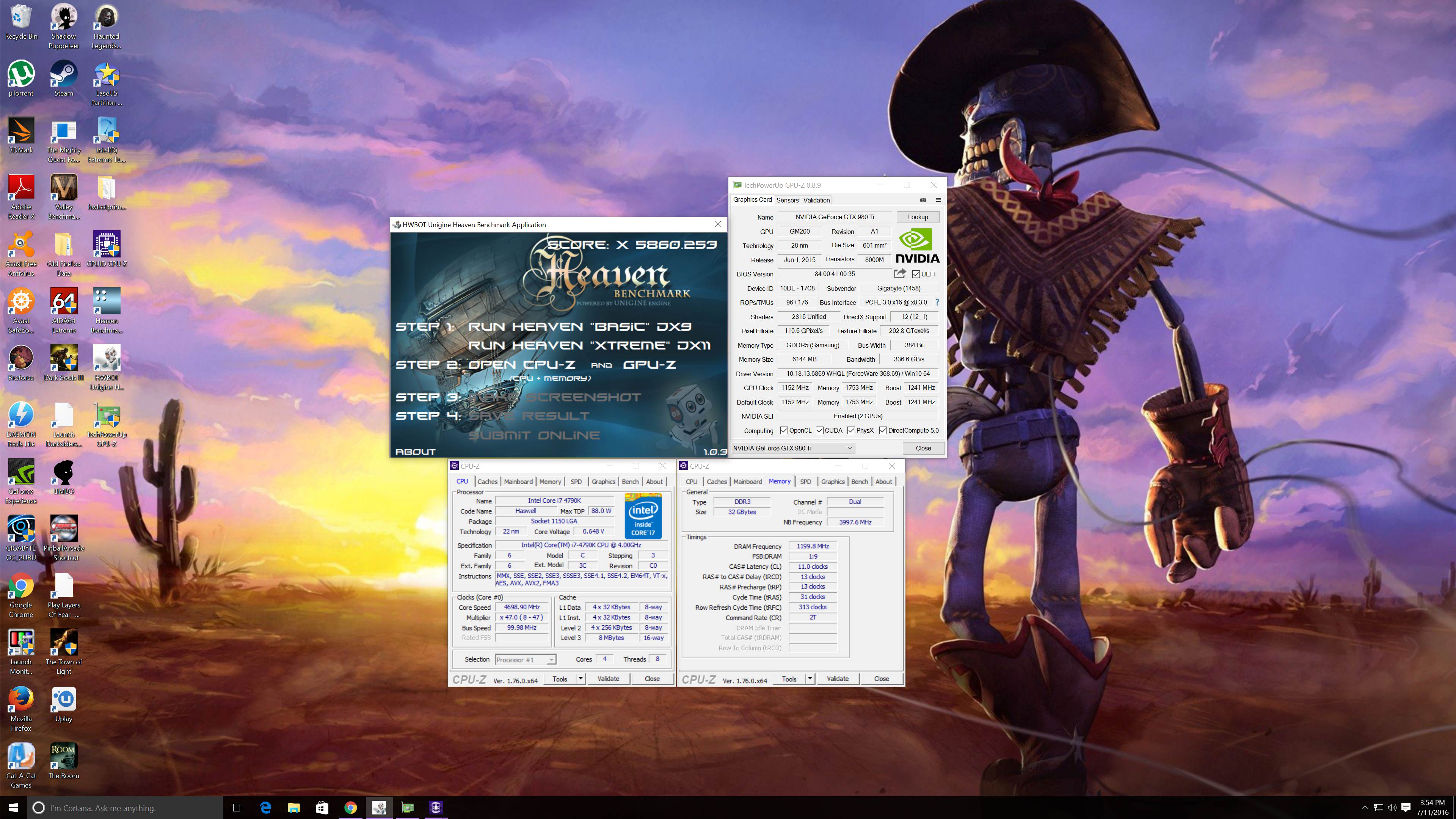Click the Cortana search box
This screenshot has width=1456, height=819.
click(125, 808)
